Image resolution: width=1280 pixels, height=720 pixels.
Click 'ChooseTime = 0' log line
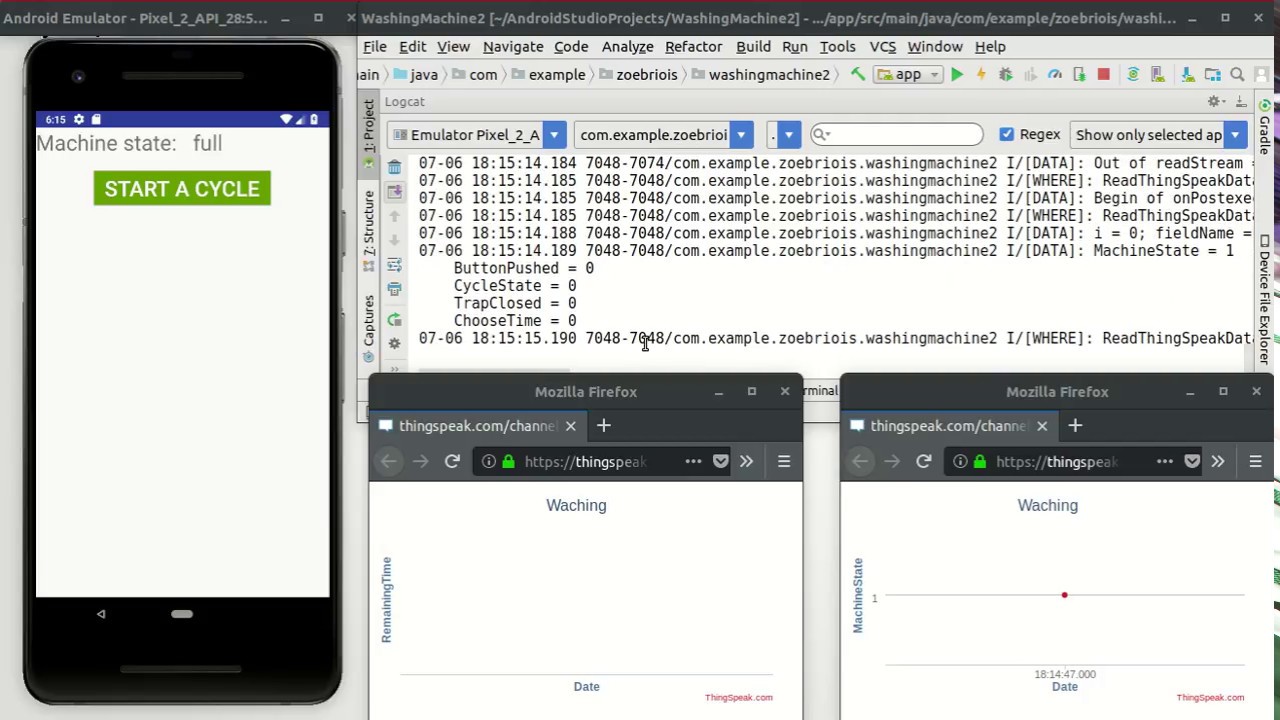tap(515, 321)
